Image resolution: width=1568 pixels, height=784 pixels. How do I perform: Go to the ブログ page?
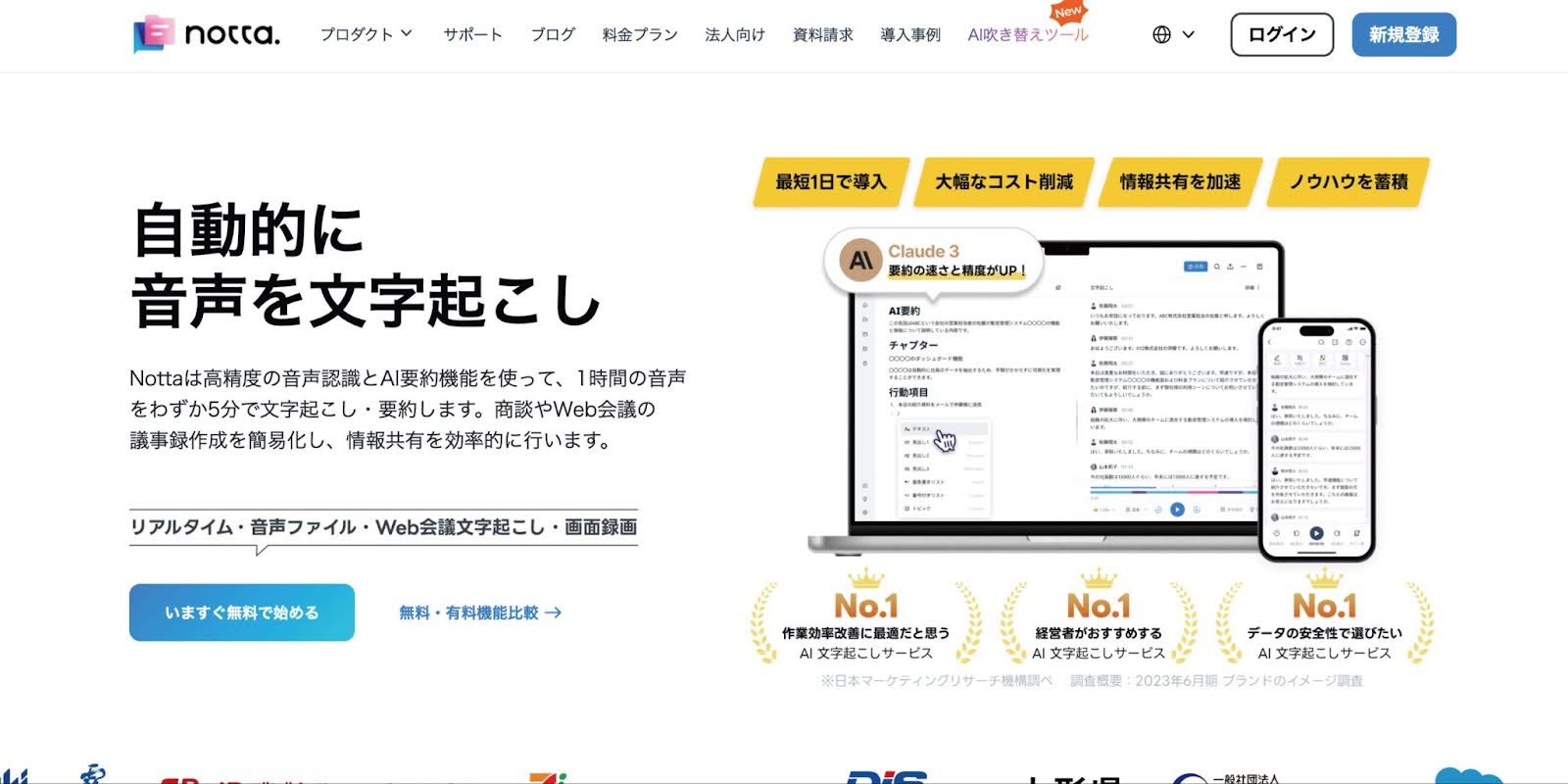point(553,34)
